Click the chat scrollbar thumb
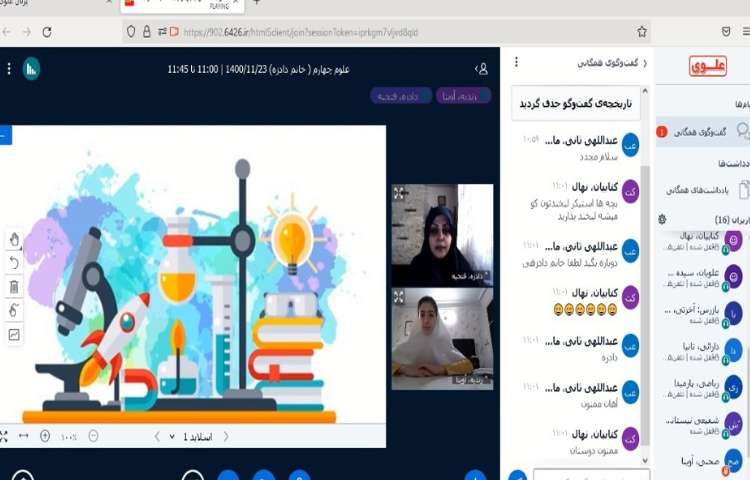 (645, 305)
